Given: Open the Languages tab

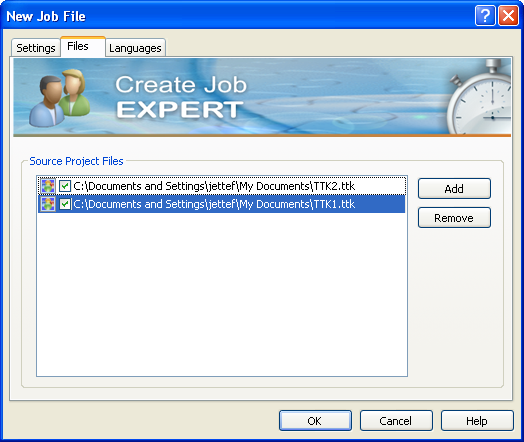Looking at the screenshot, I should [x=135, y=48].
